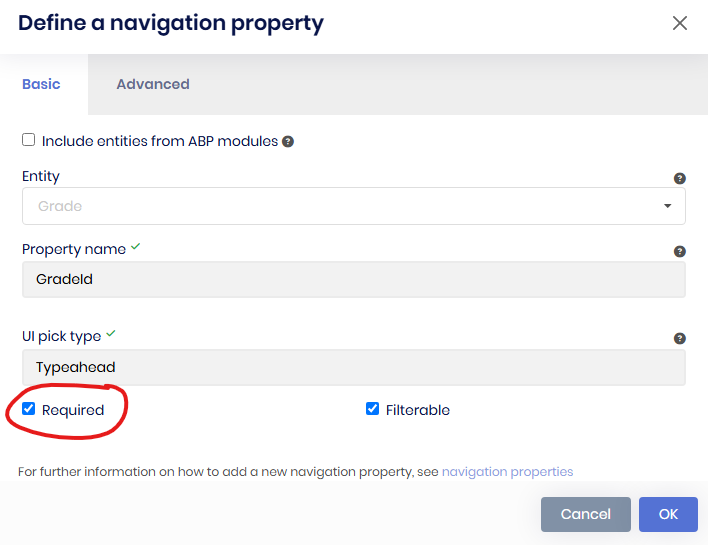The image size is (708, 545).
Task: Open the UI pick type Typeahead selector
Action: coord(353,367)
